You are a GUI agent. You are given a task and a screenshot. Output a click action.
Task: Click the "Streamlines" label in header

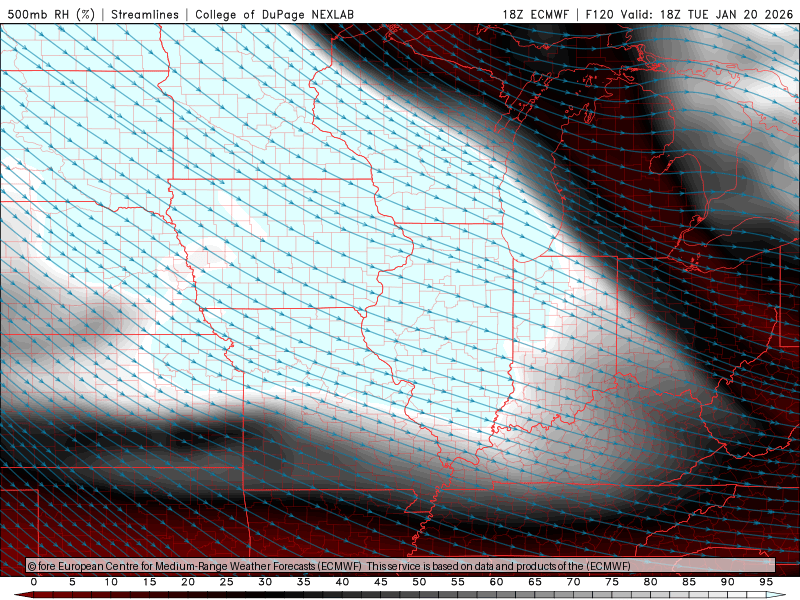pyautogui.click(x=145, y=14)
